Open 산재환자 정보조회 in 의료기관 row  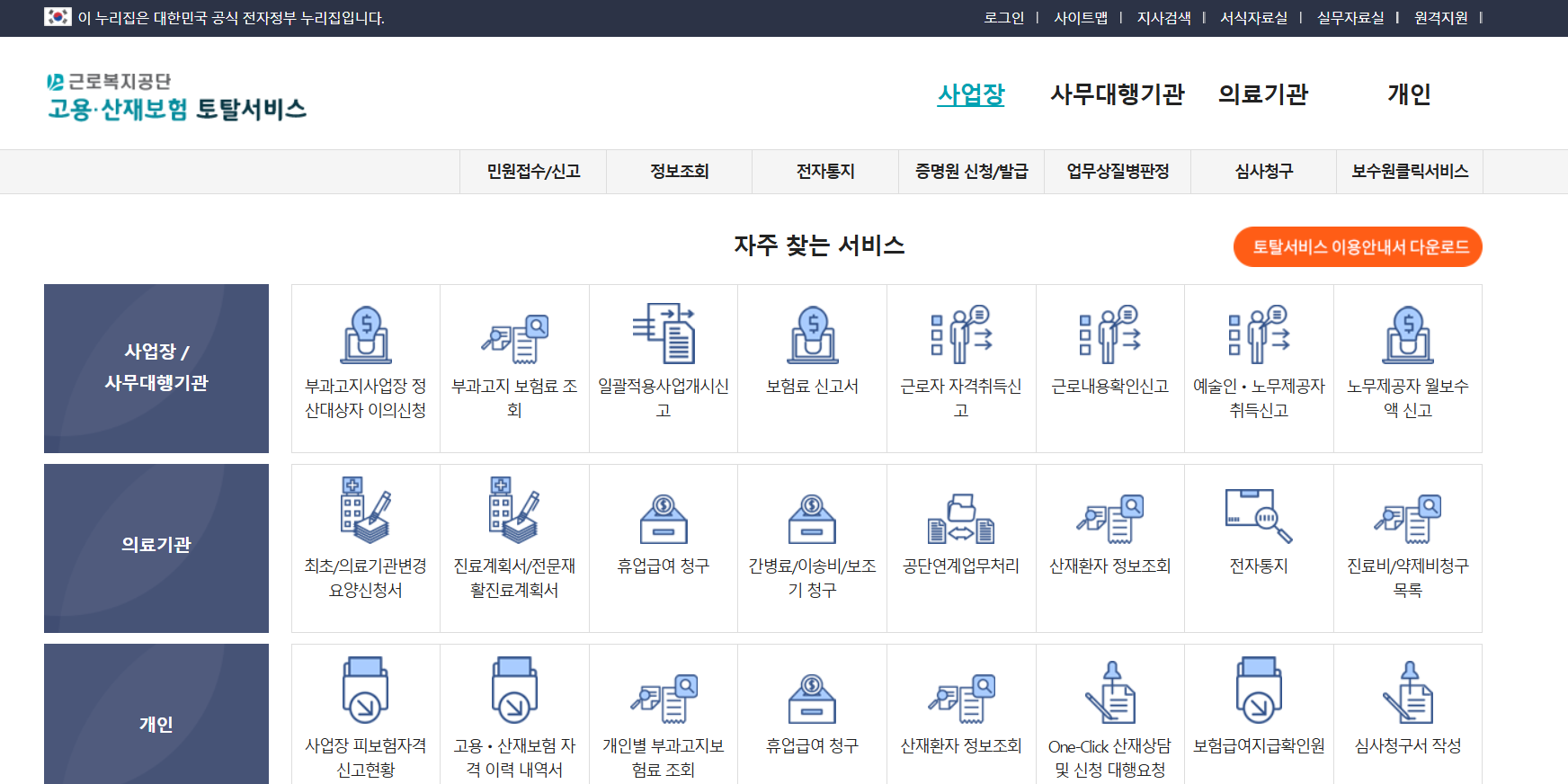pyautogui.click(x=1110, y=519)
